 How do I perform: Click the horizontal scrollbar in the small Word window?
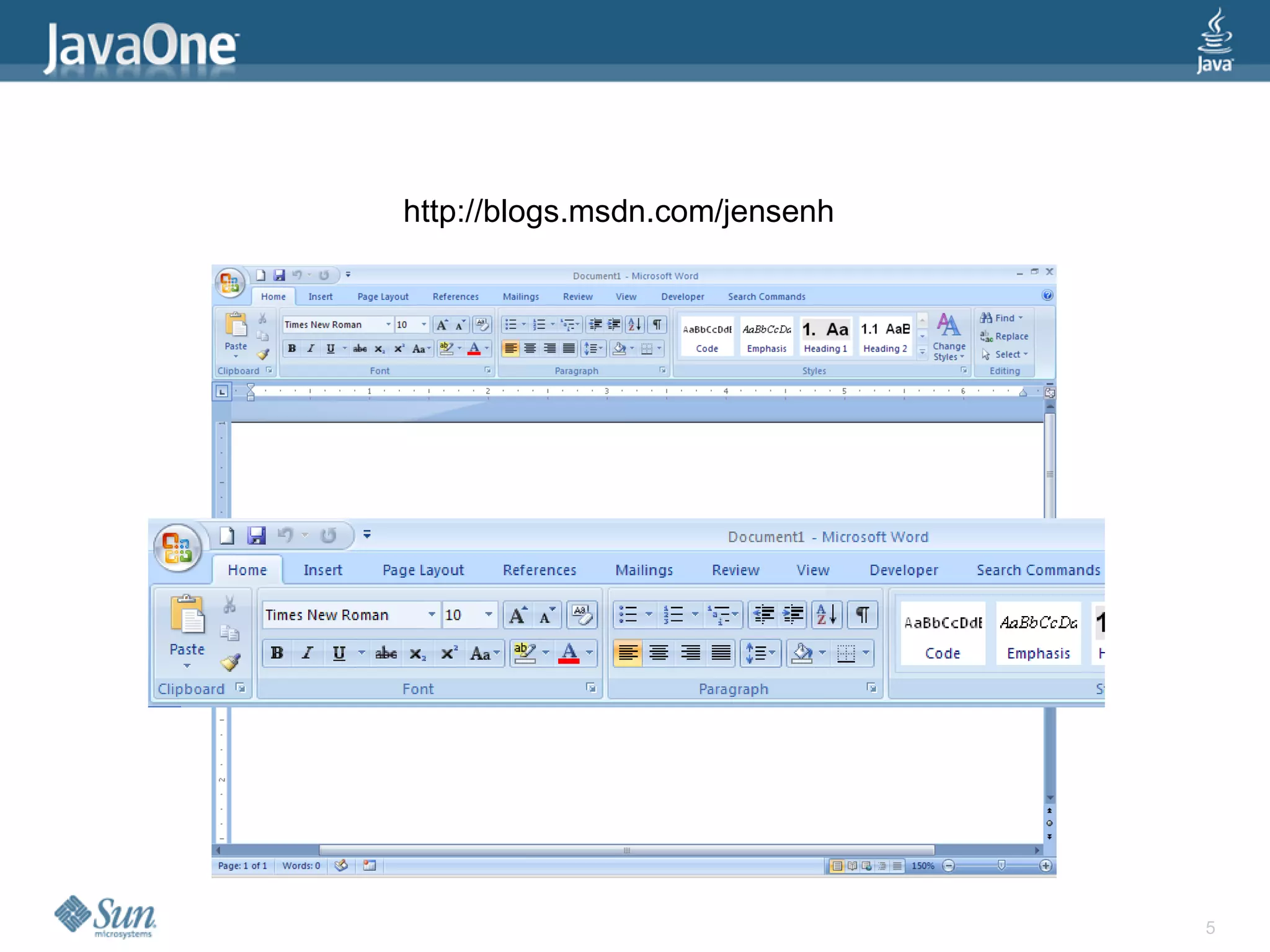pos(626,850)
